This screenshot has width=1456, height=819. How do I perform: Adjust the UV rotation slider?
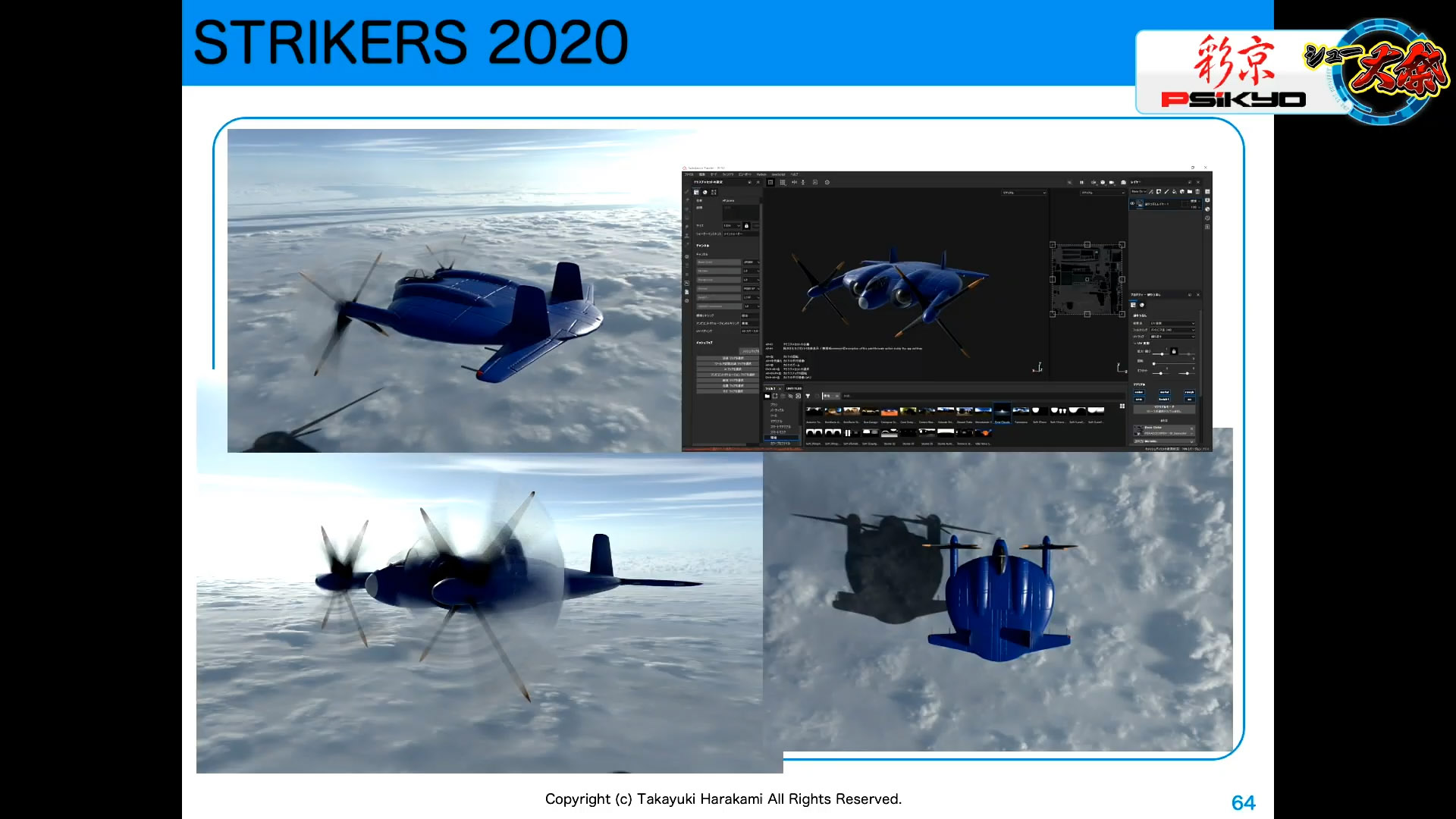(1153, 364)
